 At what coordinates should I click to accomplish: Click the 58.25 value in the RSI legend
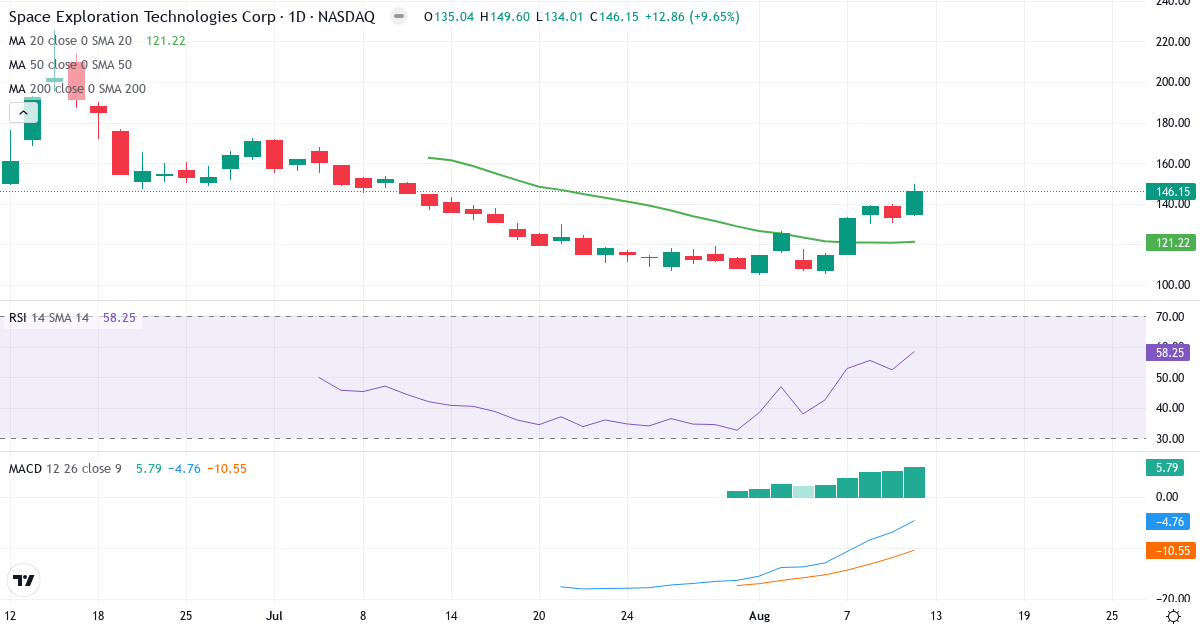(119, 318)
